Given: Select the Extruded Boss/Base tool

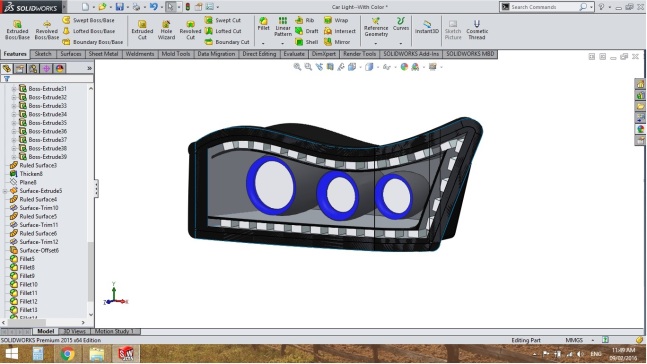Looking at the screenshot, I should tap(17, 30).
